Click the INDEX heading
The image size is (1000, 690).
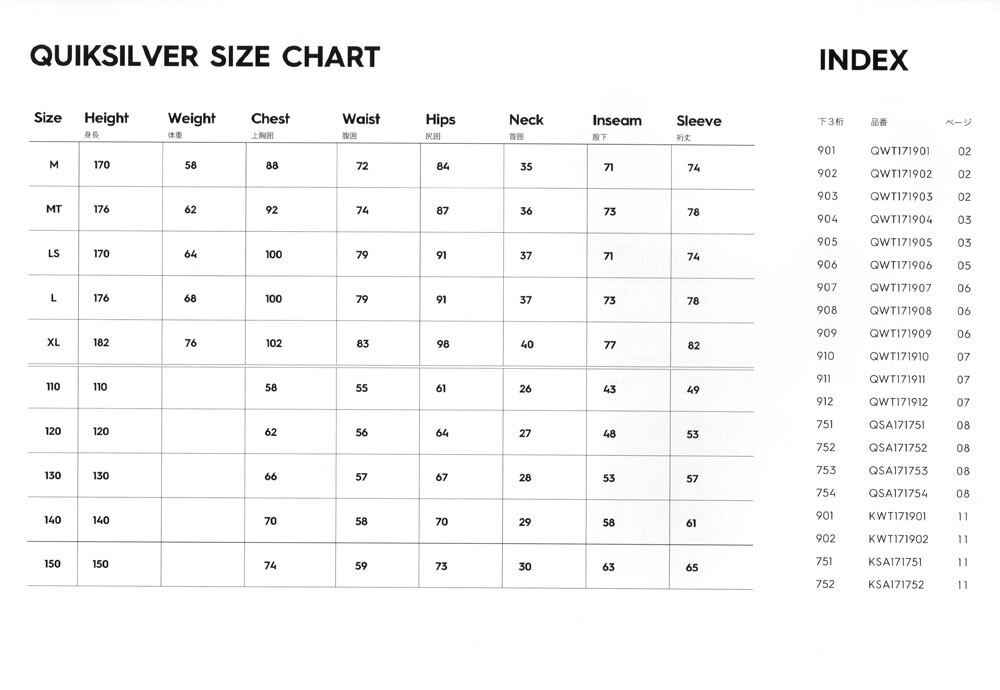(863, 61)
